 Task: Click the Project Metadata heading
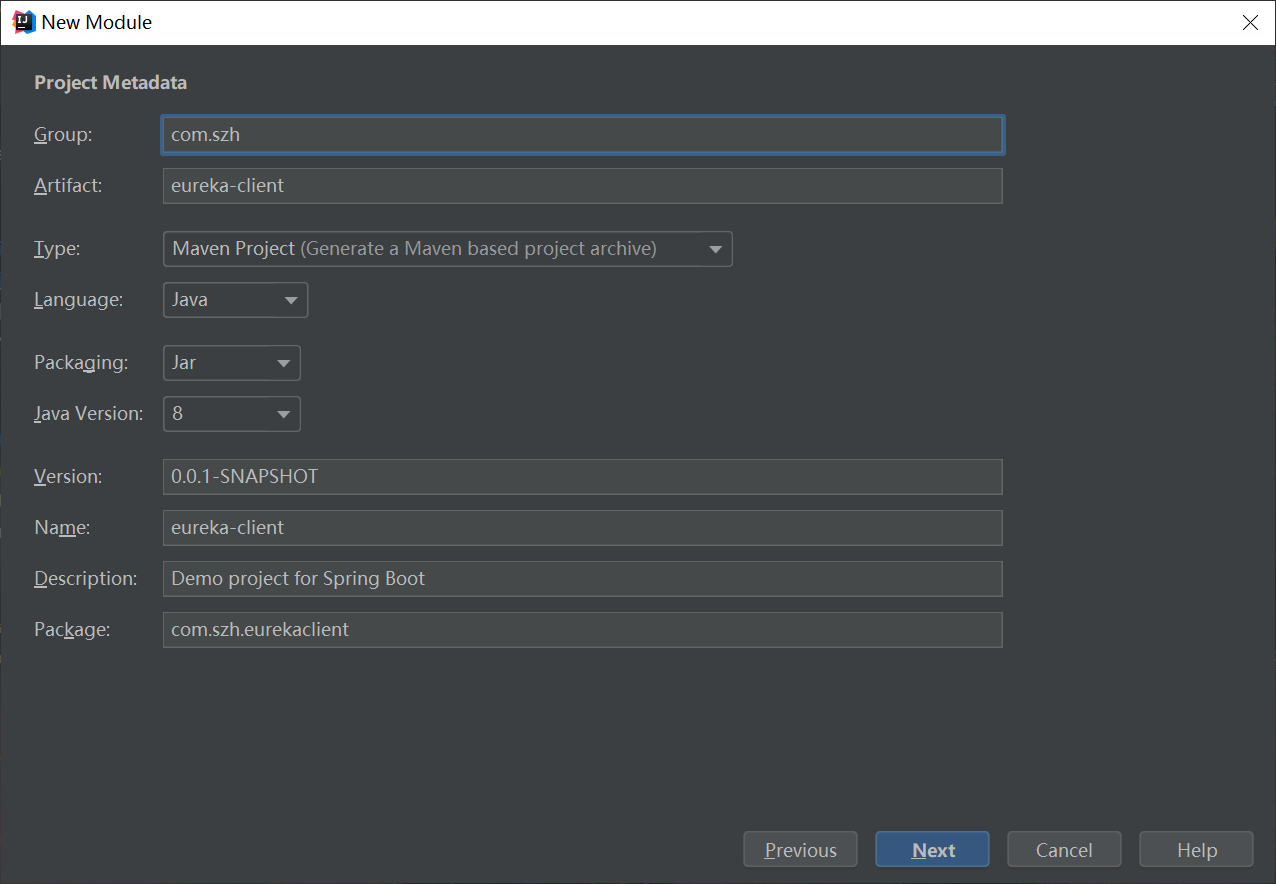110,83
